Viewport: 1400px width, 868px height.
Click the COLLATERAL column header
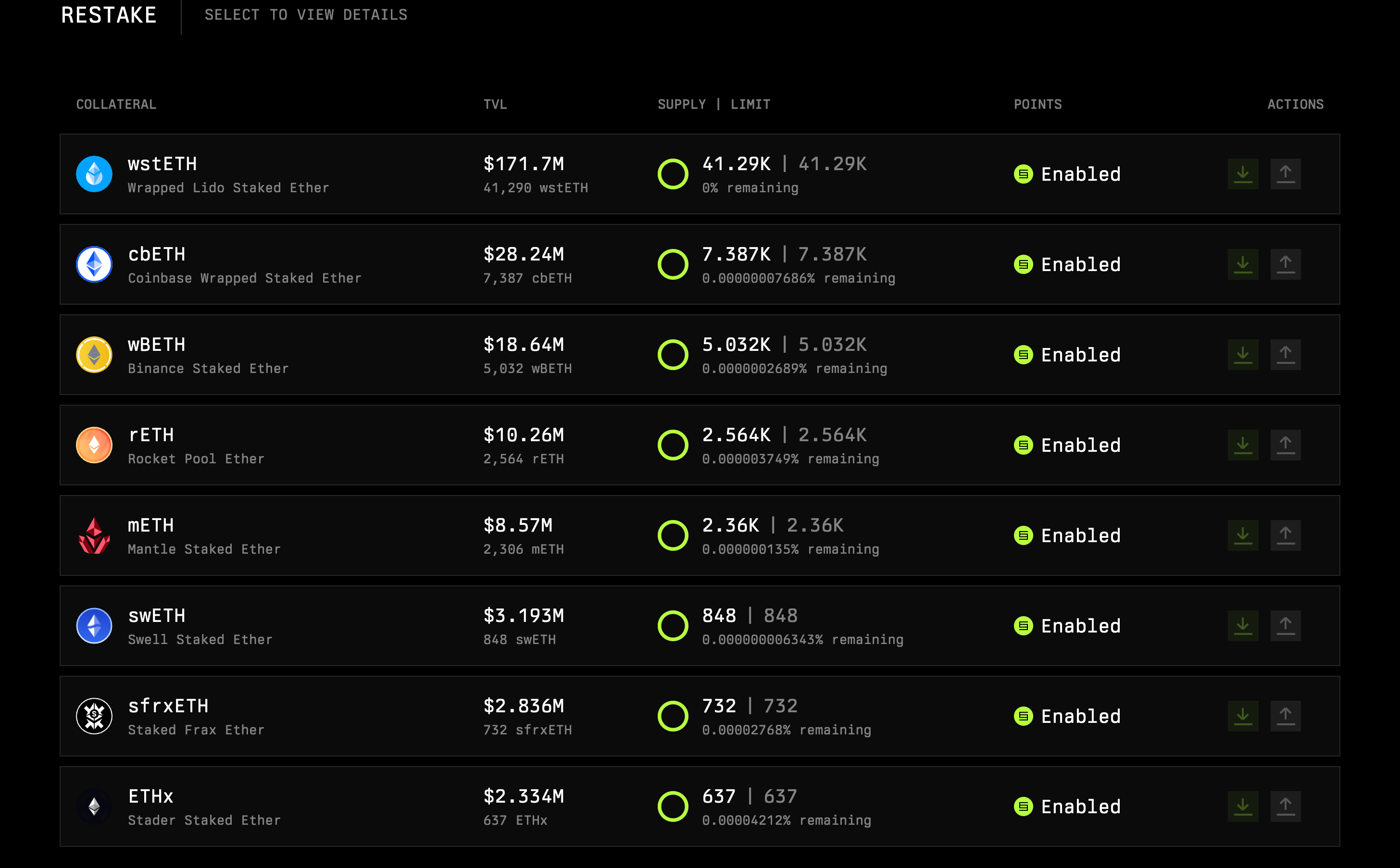[116, 104]
